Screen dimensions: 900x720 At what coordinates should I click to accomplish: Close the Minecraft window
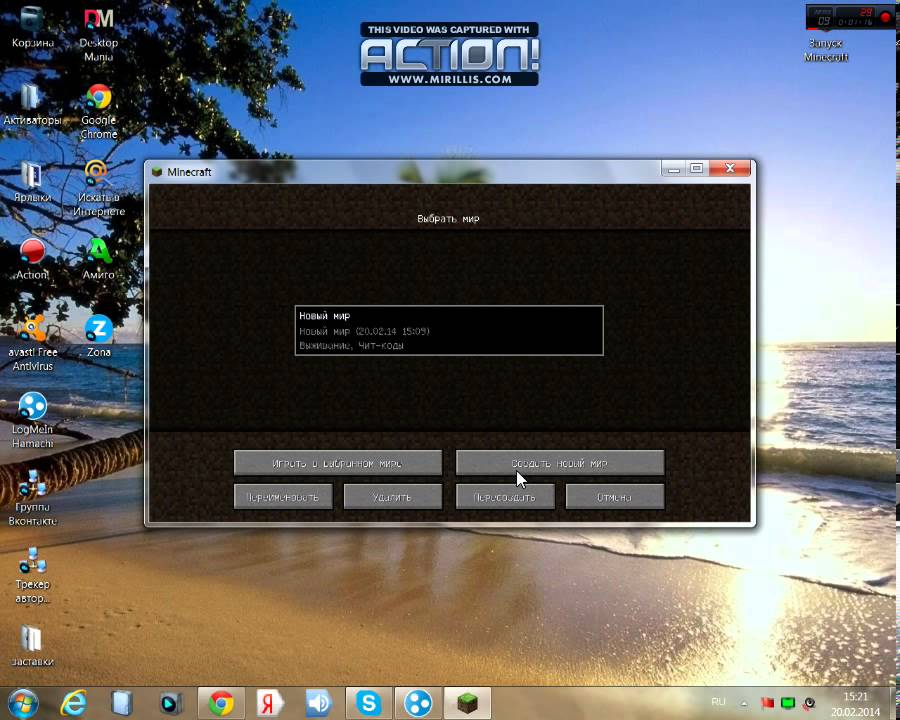(x=730, y=168)
